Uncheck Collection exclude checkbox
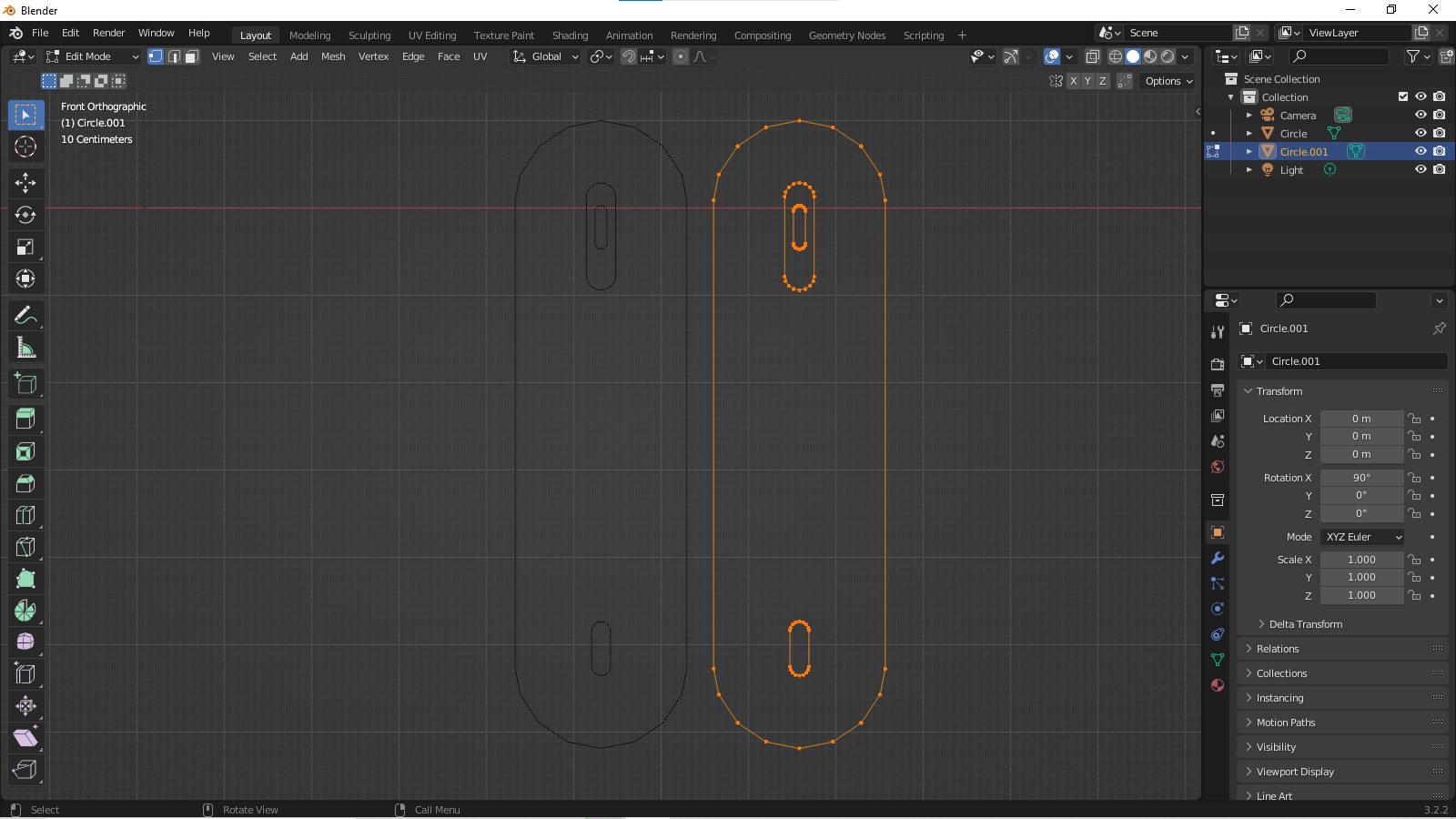Screen dimensions: 1456x819 [x=1403, y=96]
